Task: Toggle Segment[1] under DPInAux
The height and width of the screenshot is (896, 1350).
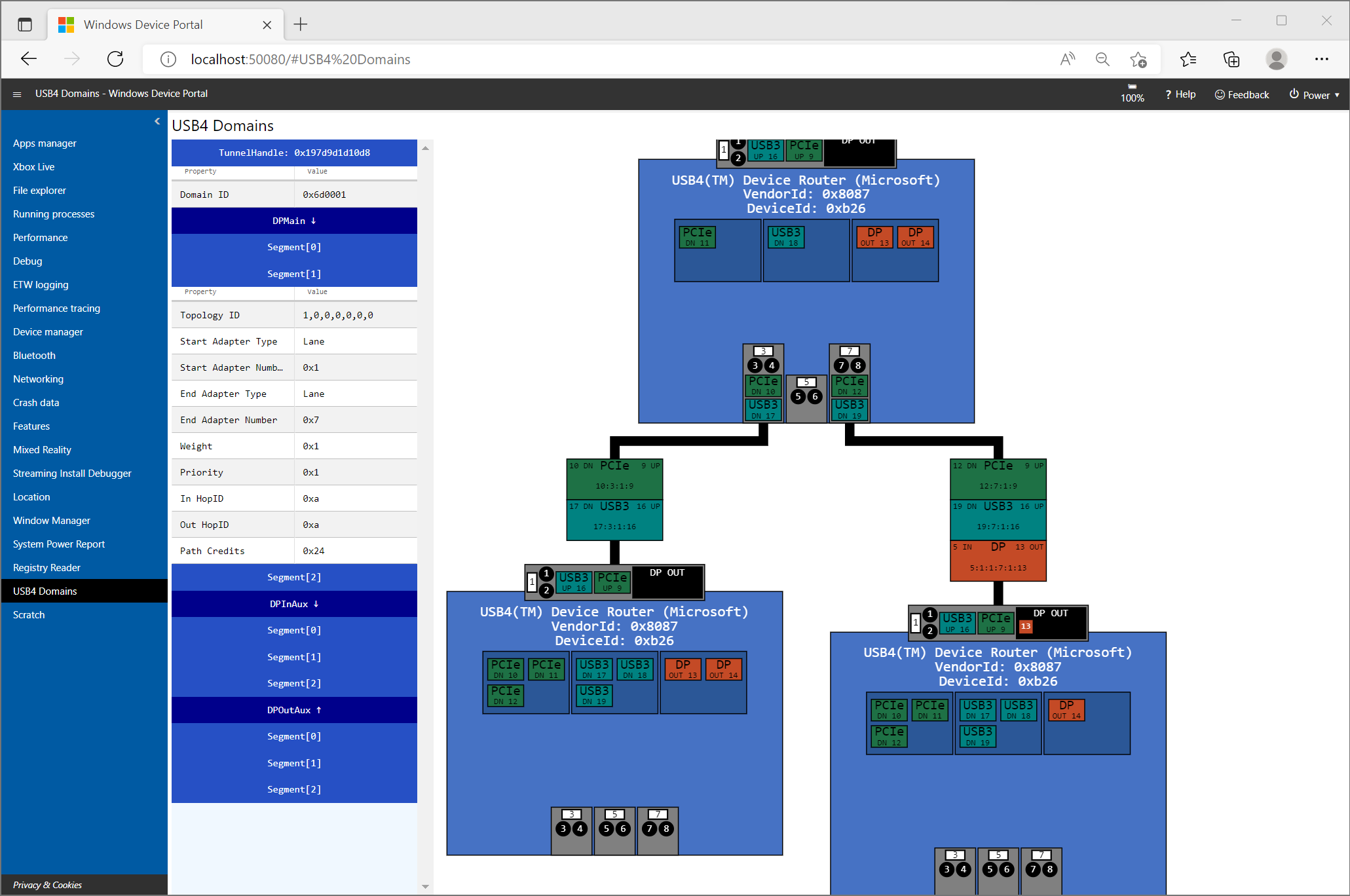Action: [x=295, y=657]
